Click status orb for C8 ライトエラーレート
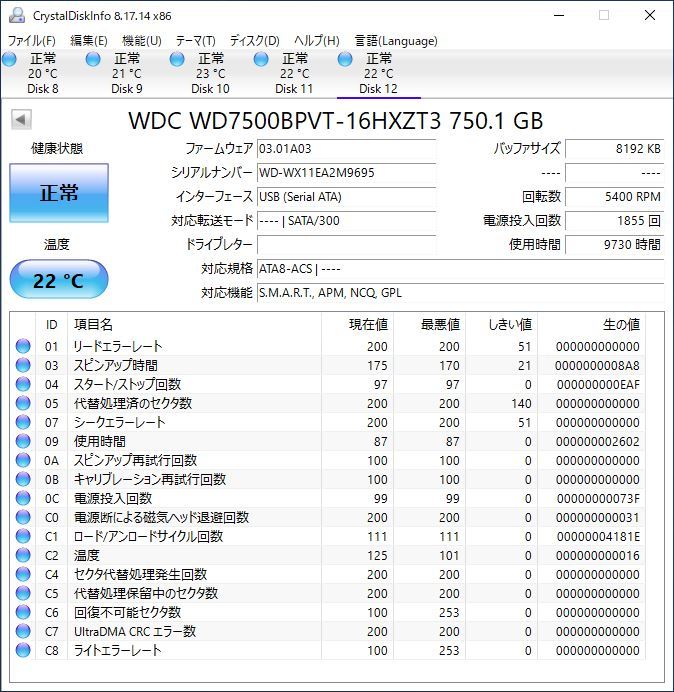Viewport: 674px width, 692px height. (23, 650)
